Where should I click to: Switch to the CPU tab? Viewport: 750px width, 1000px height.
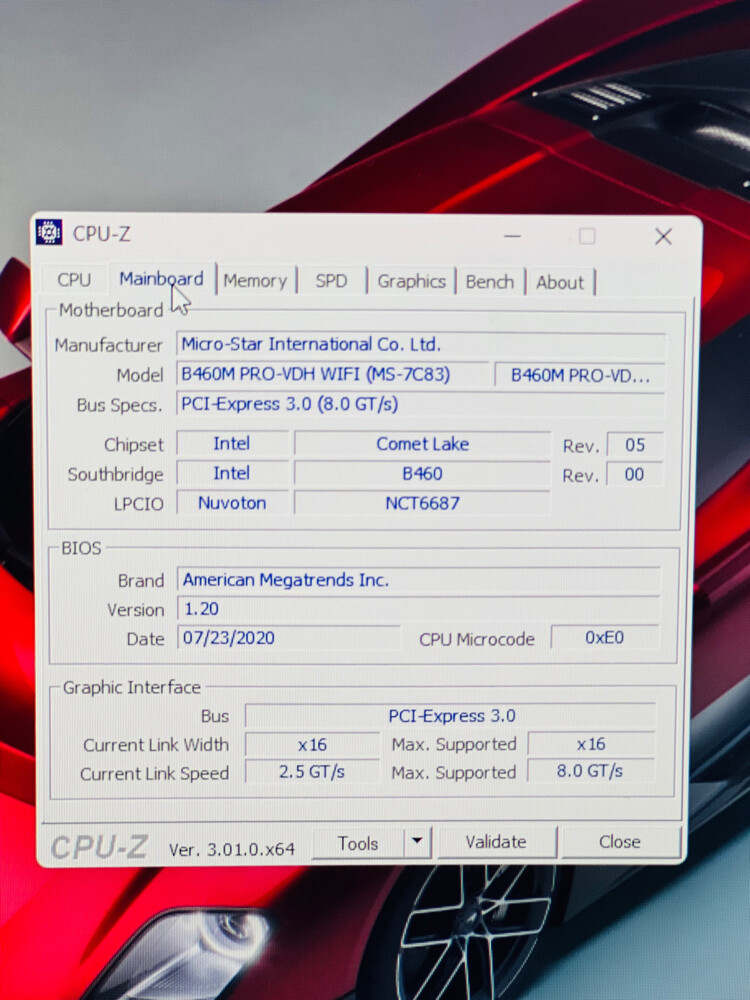[74, 279]
